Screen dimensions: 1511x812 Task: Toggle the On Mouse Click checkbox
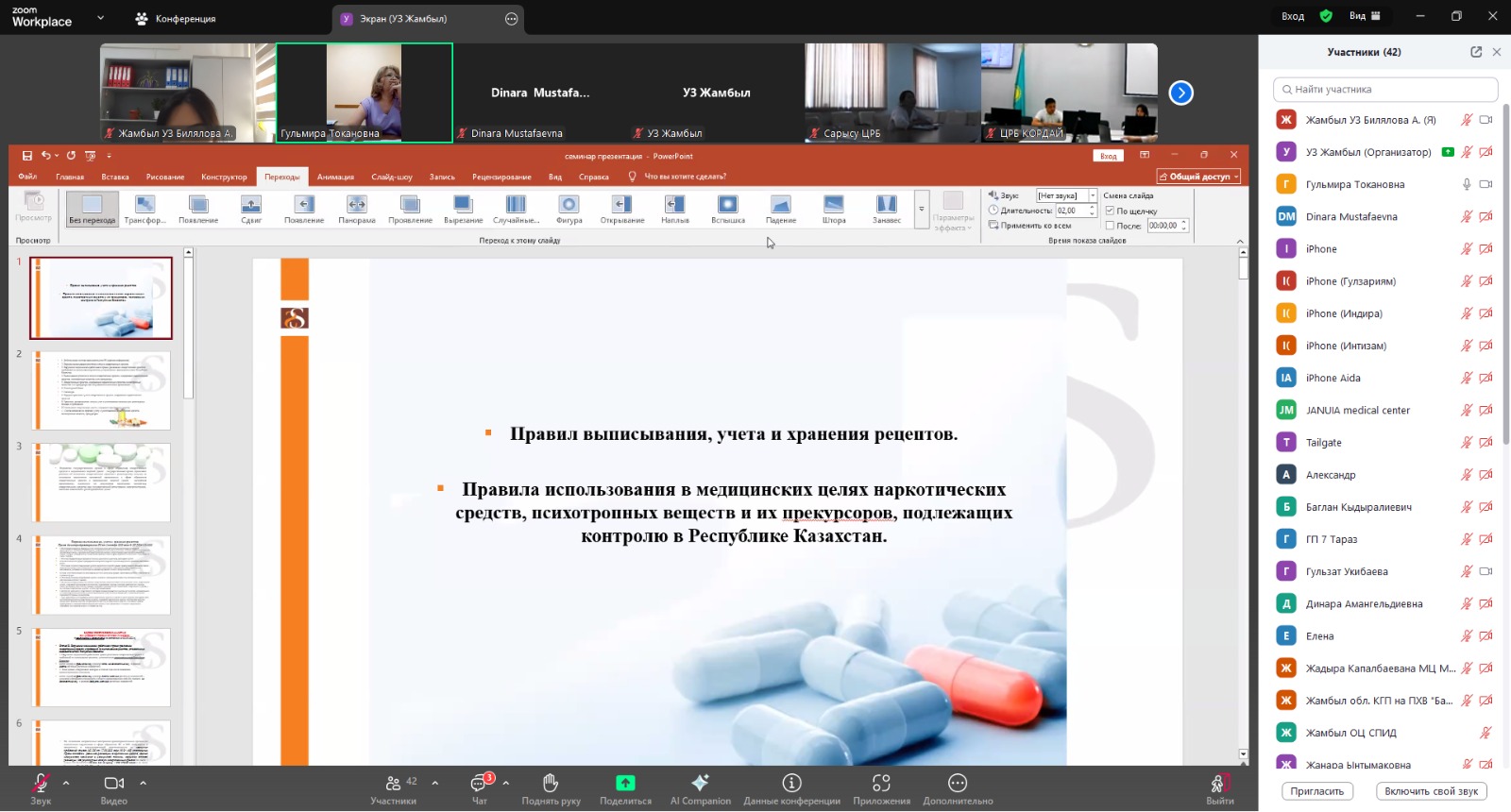[1110, 211]
